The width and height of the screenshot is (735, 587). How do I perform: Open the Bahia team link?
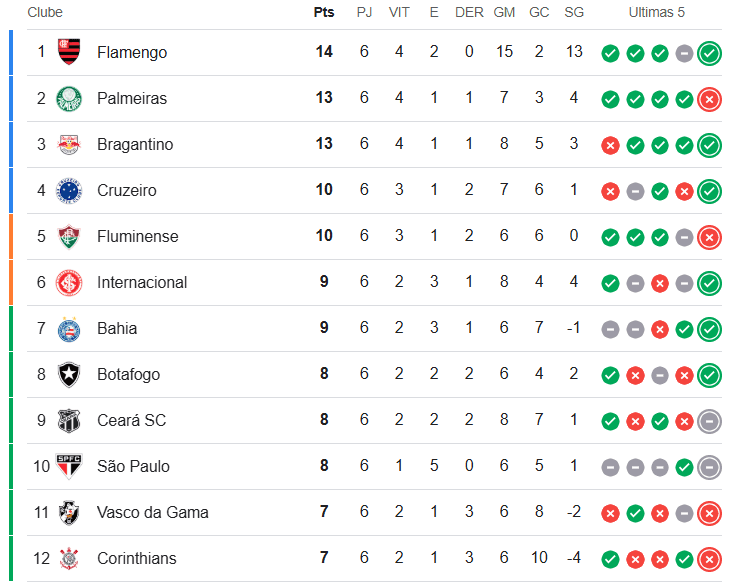(117, 328)
